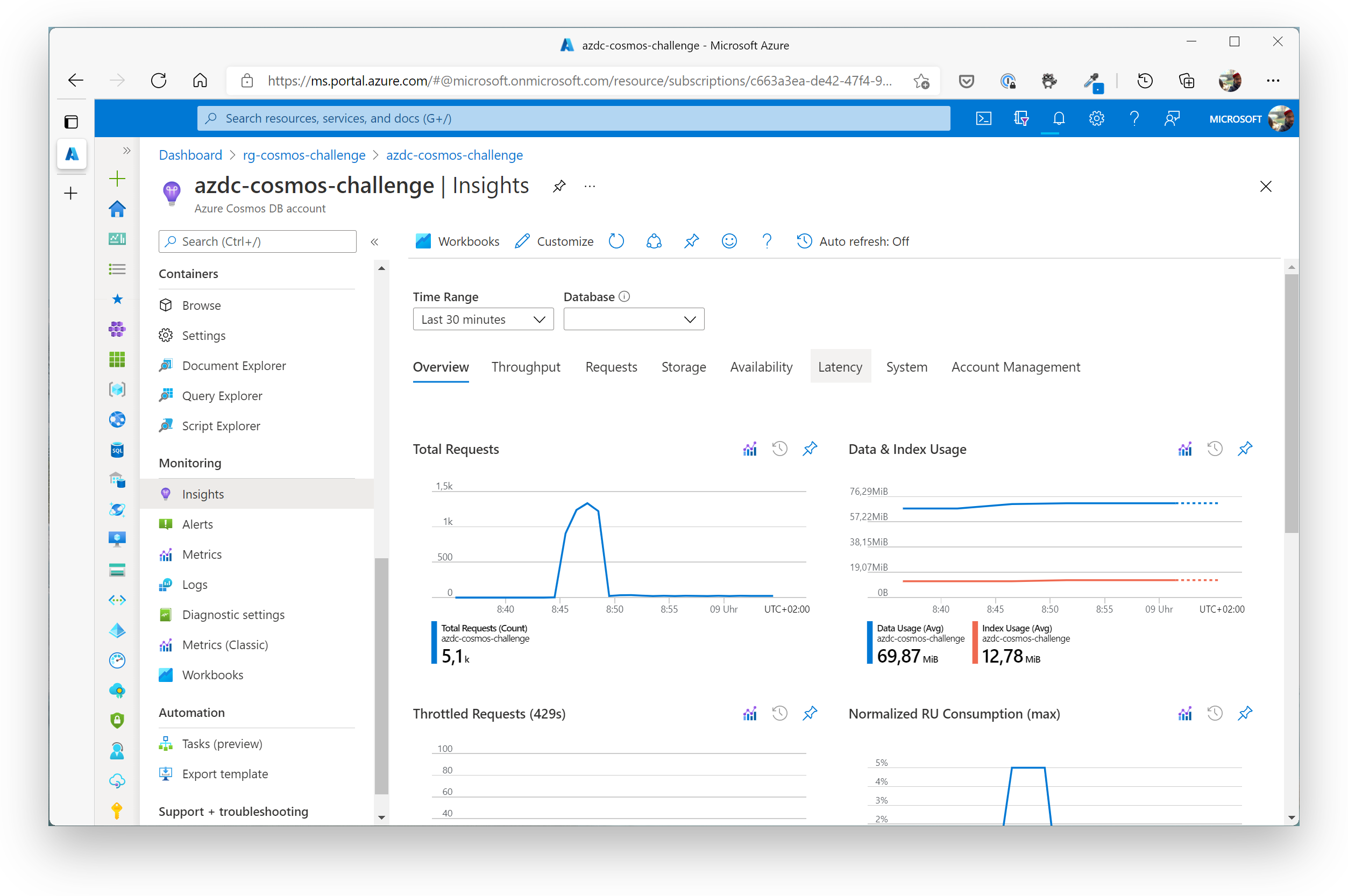Click the Workbooks button in toolbar

coord(457,241)
